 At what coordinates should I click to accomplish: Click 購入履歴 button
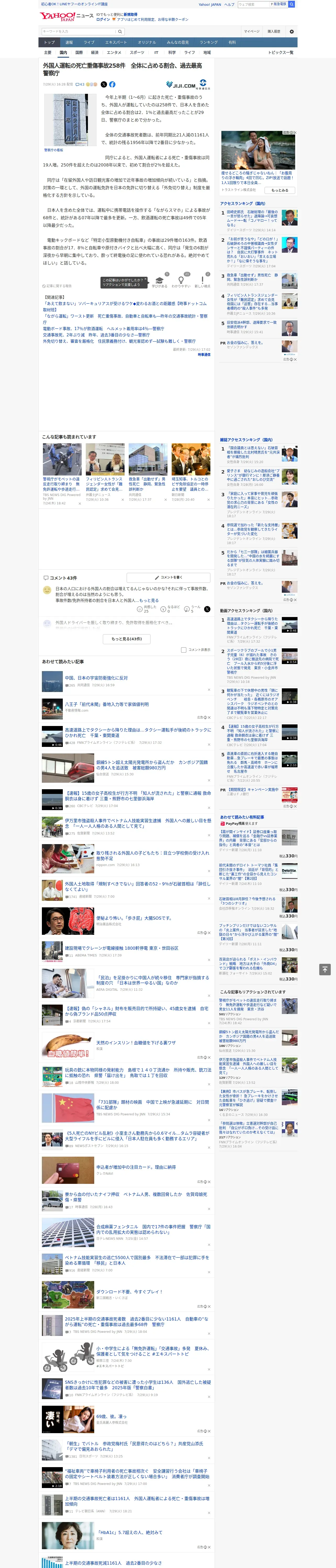[x=274, y=32]
